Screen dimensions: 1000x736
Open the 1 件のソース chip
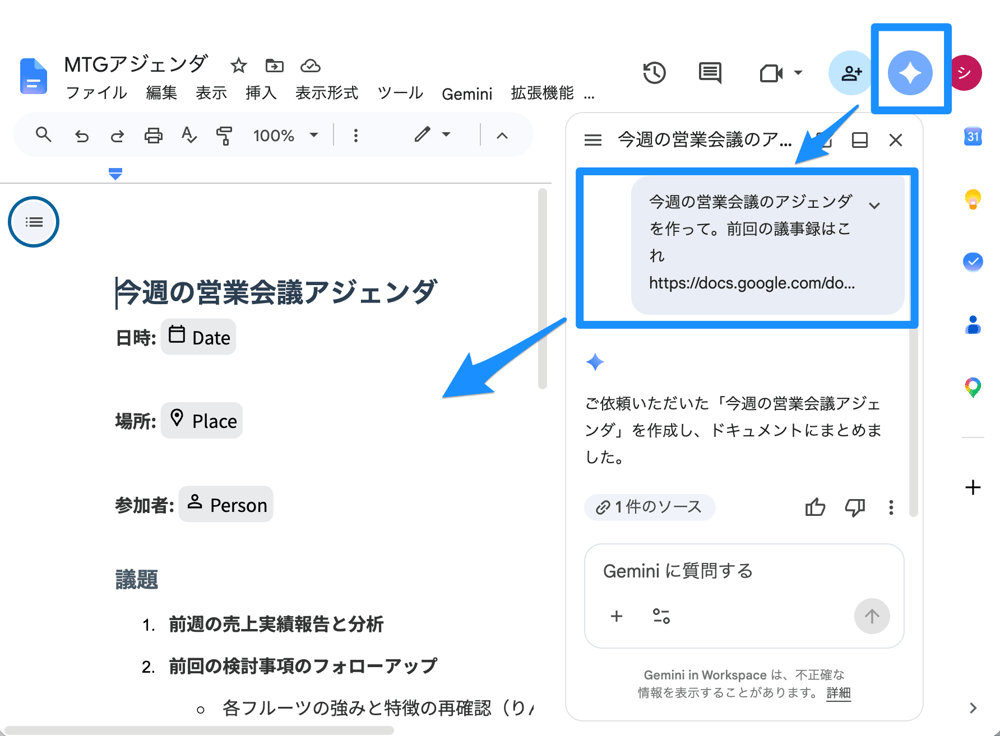tap(649, 507)
